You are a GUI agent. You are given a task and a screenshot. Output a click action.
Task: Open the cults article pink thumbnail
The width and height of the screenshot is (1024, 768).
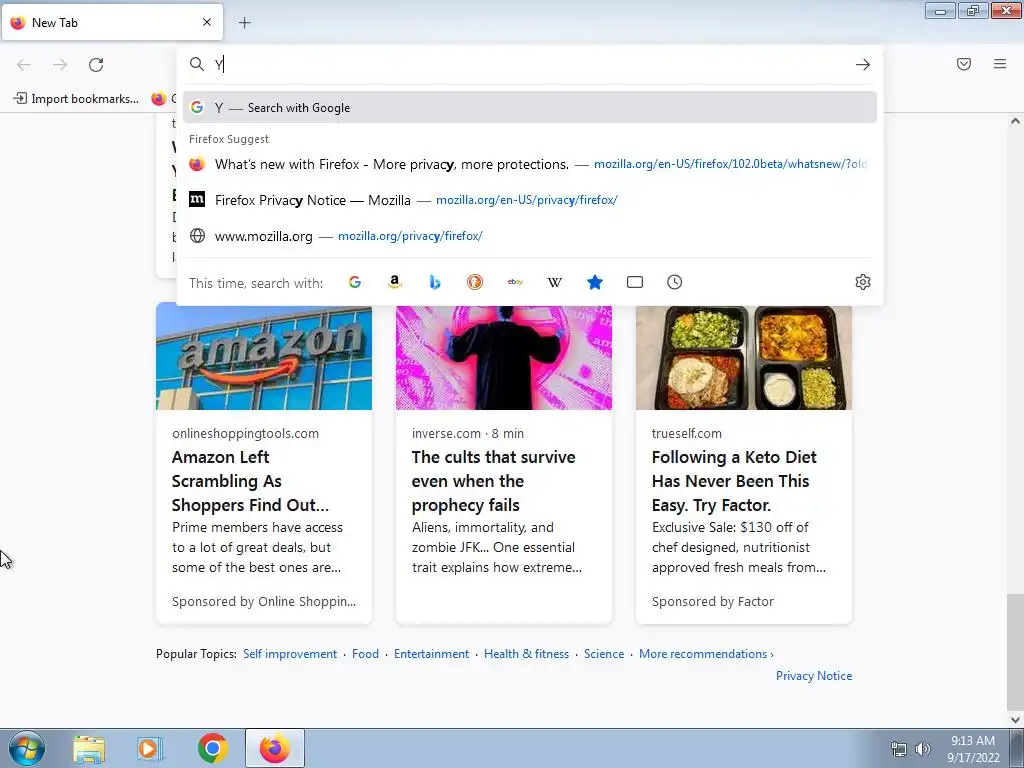point(504,358)
